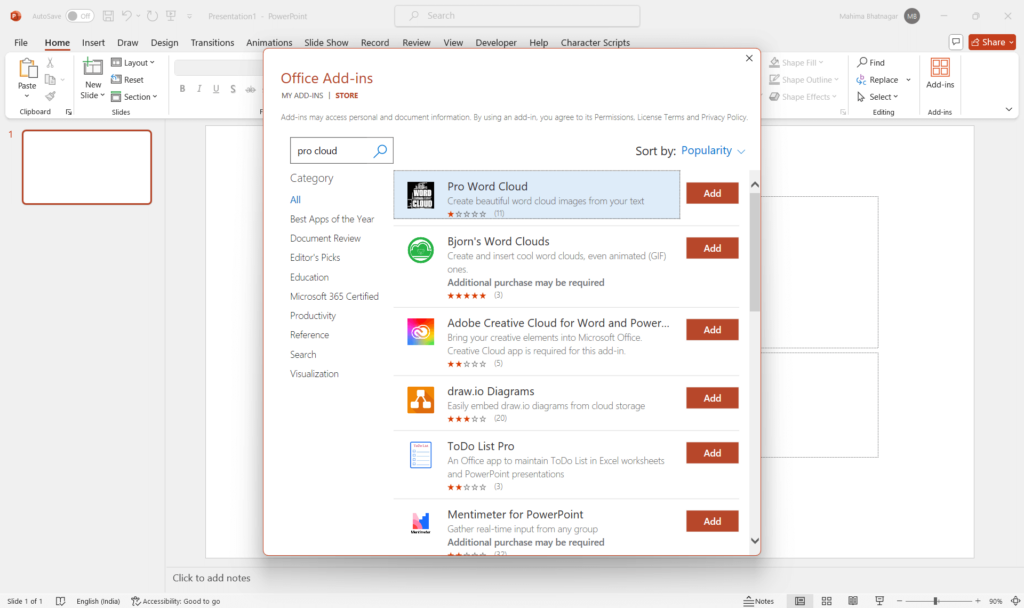Open the MY ADD-INS tab
Image resolution: width=1024 pixels, height=608 pixels.
[303, 95]
